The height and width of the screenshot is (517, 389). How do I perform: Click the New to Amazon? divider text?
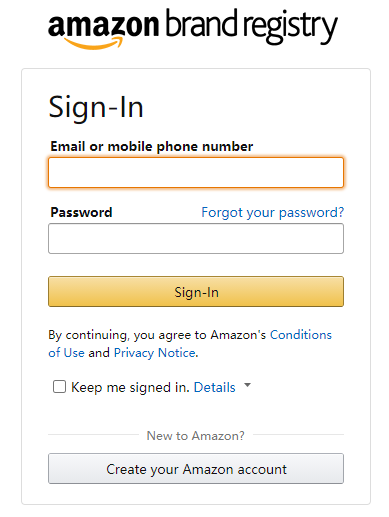196,436
